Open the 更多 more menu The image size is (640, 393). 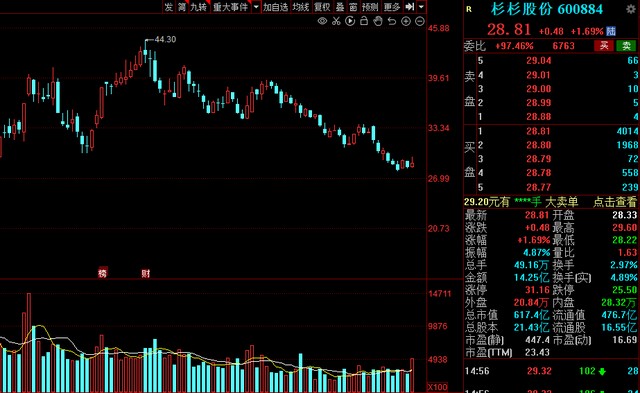392,7
